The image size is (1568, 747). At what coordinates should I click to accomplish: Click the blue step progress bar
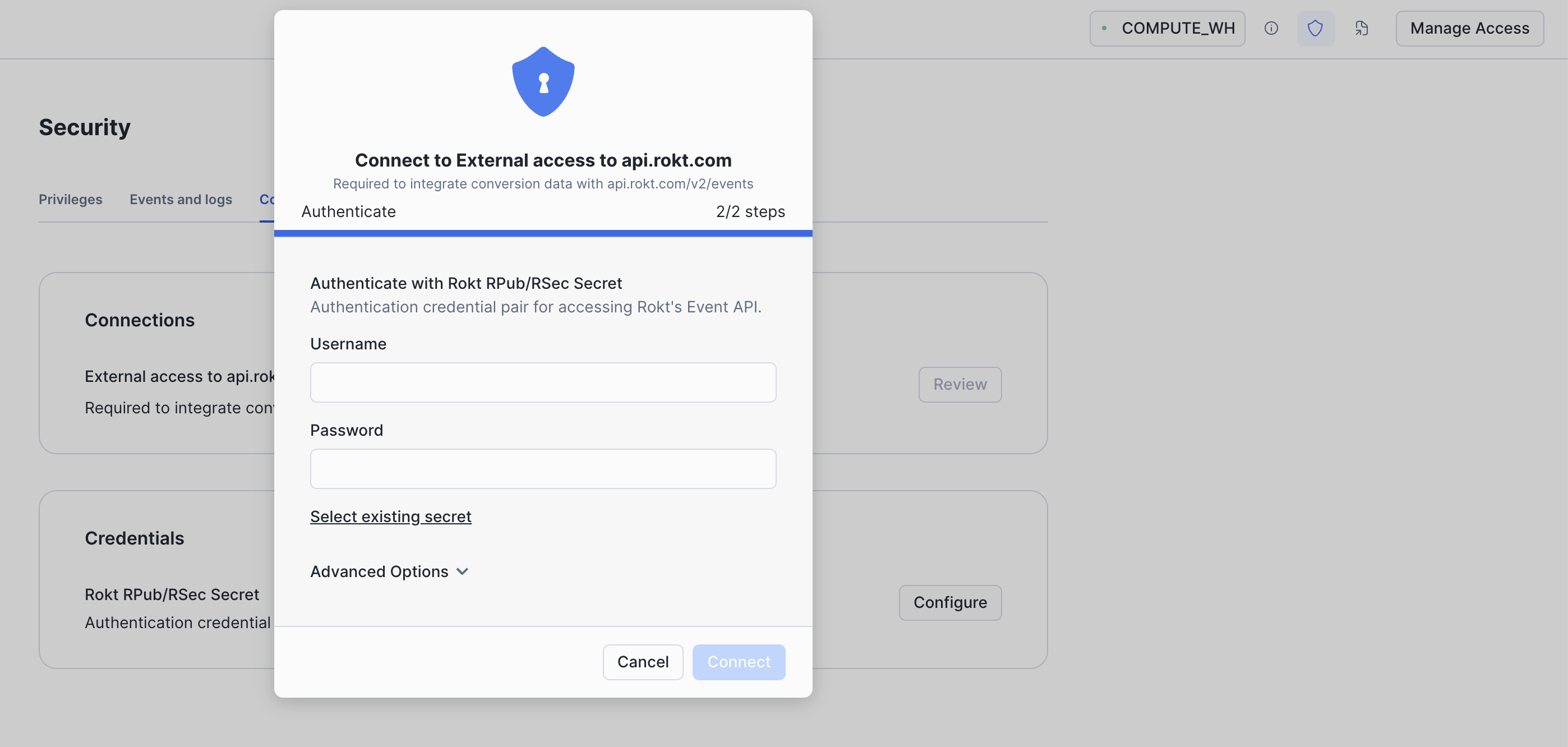[x=543, y=233]
